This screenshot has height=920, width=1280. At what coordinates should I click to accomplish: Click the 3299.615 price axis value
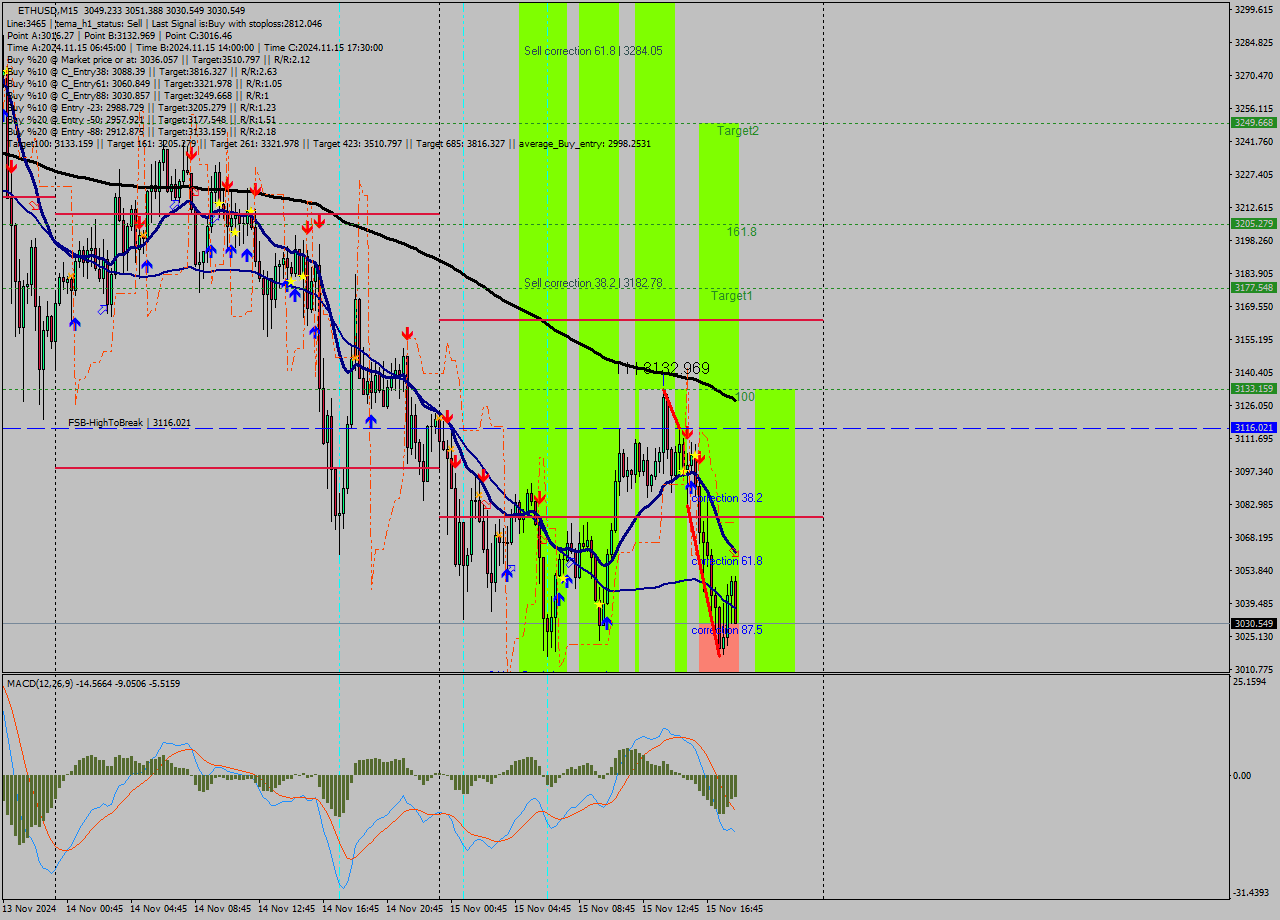click(x=1254, y=9)
